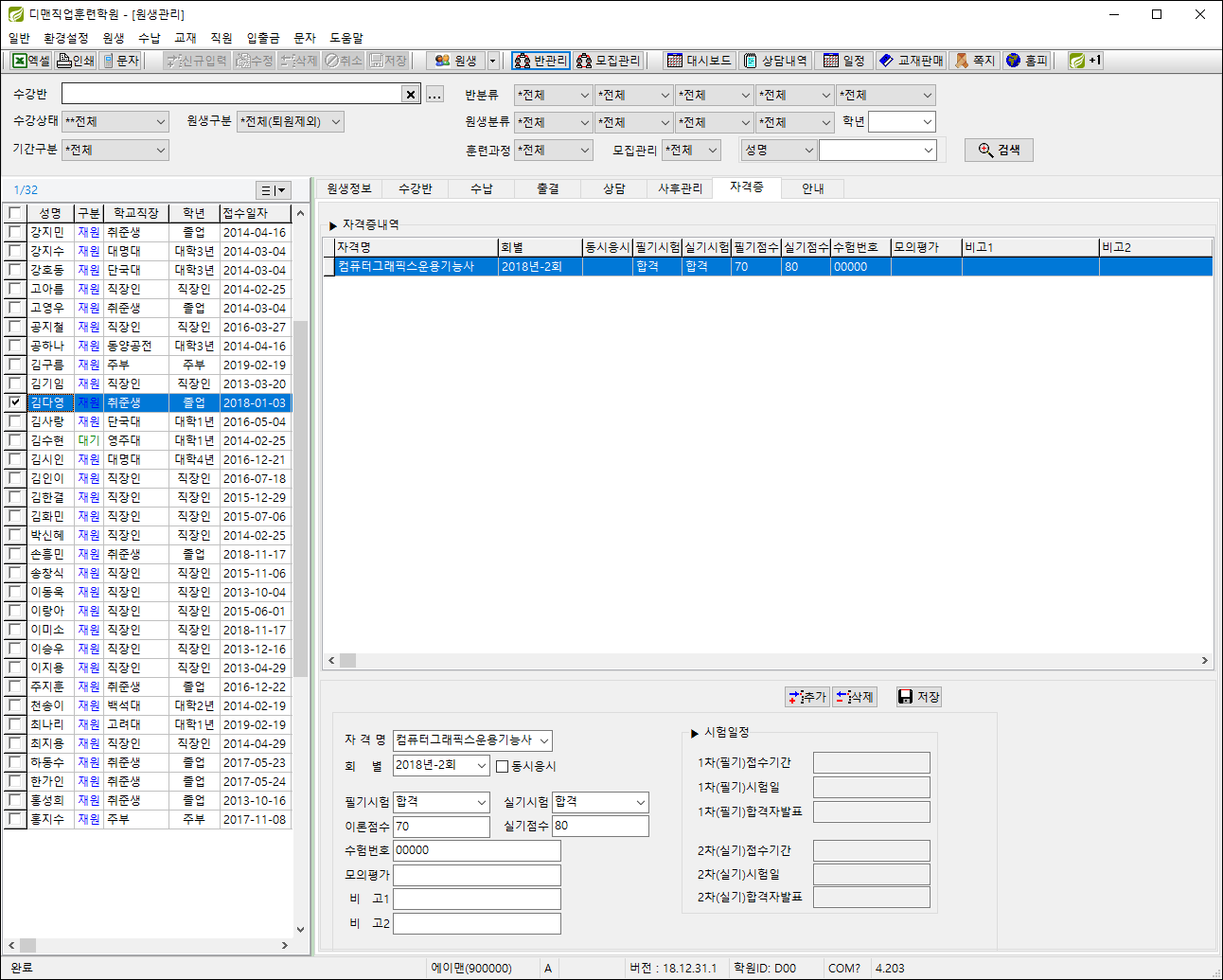Screen dimensions: 1223x980
Task: Open the 대시보드 toolbar icon
Action: point(699,61)
